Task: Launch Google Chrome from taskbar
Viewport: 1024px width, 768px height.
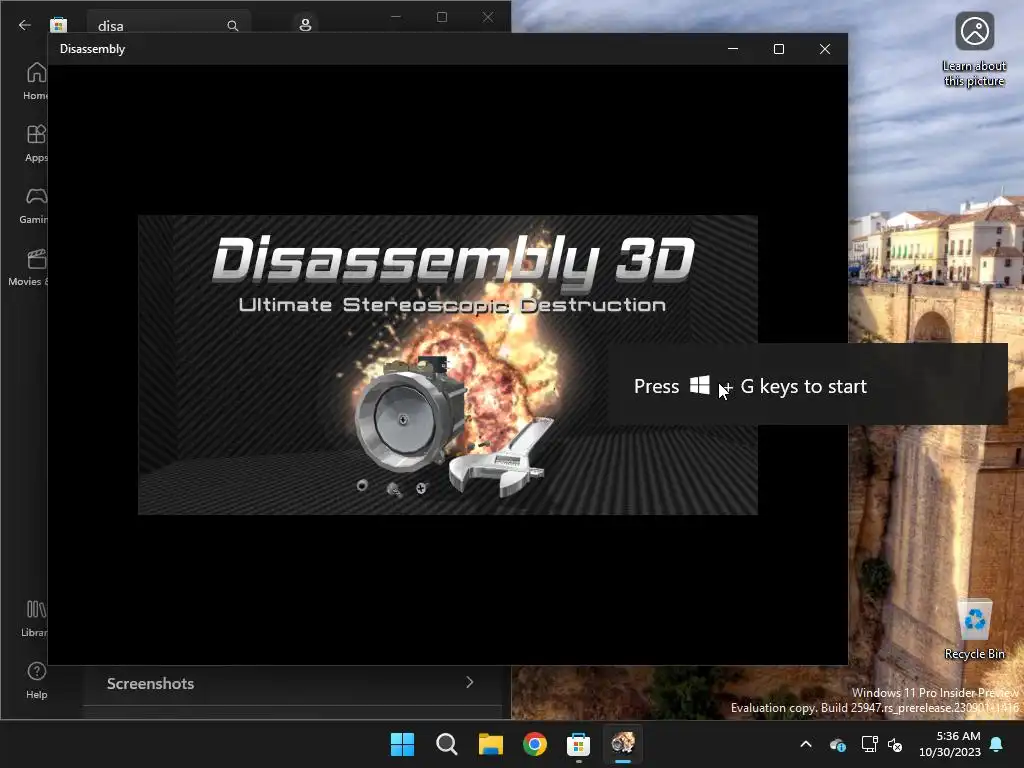Action: coord(534,744)
